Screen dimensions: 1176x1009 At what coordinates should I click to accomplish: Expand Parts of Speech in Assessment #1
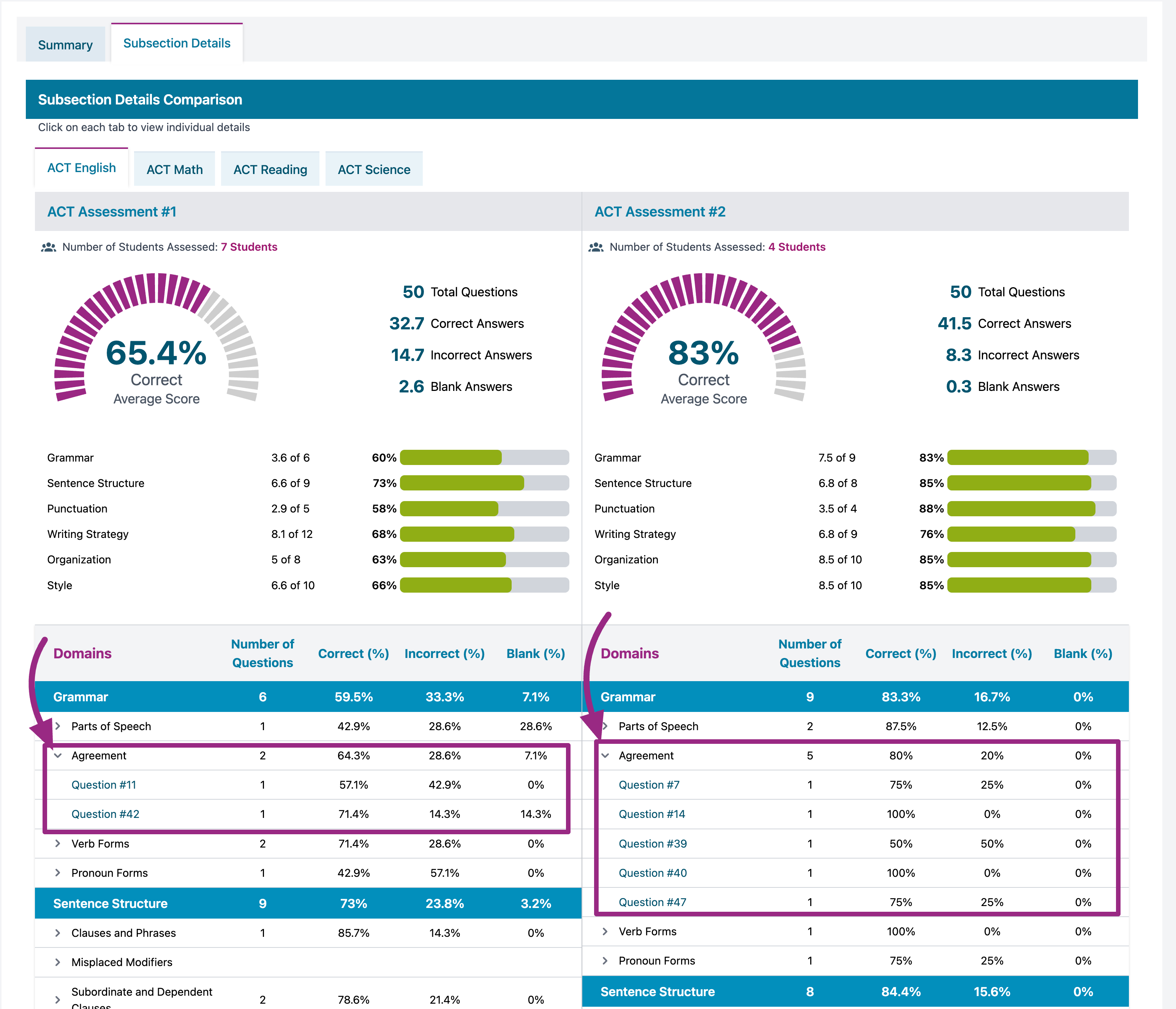pyautogui.click(x=58, y=726)
